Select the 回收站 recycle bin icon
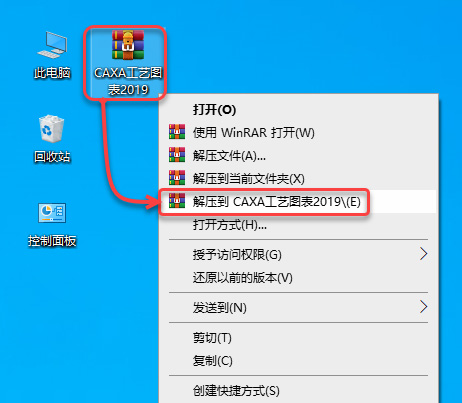The image size is (462, 403). point(52,139)
